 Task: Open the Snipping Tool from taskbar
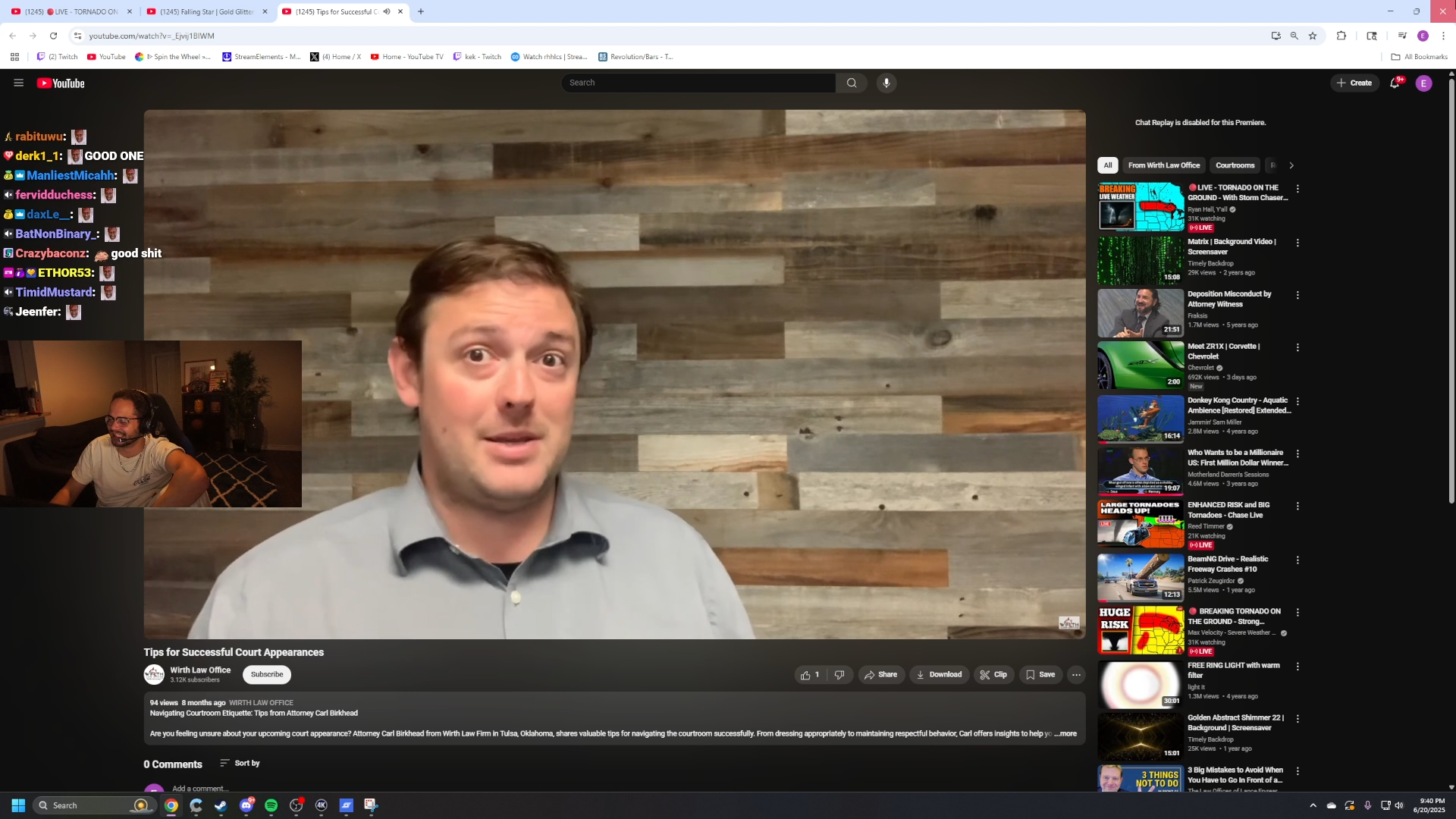click(x=371, y=805)
